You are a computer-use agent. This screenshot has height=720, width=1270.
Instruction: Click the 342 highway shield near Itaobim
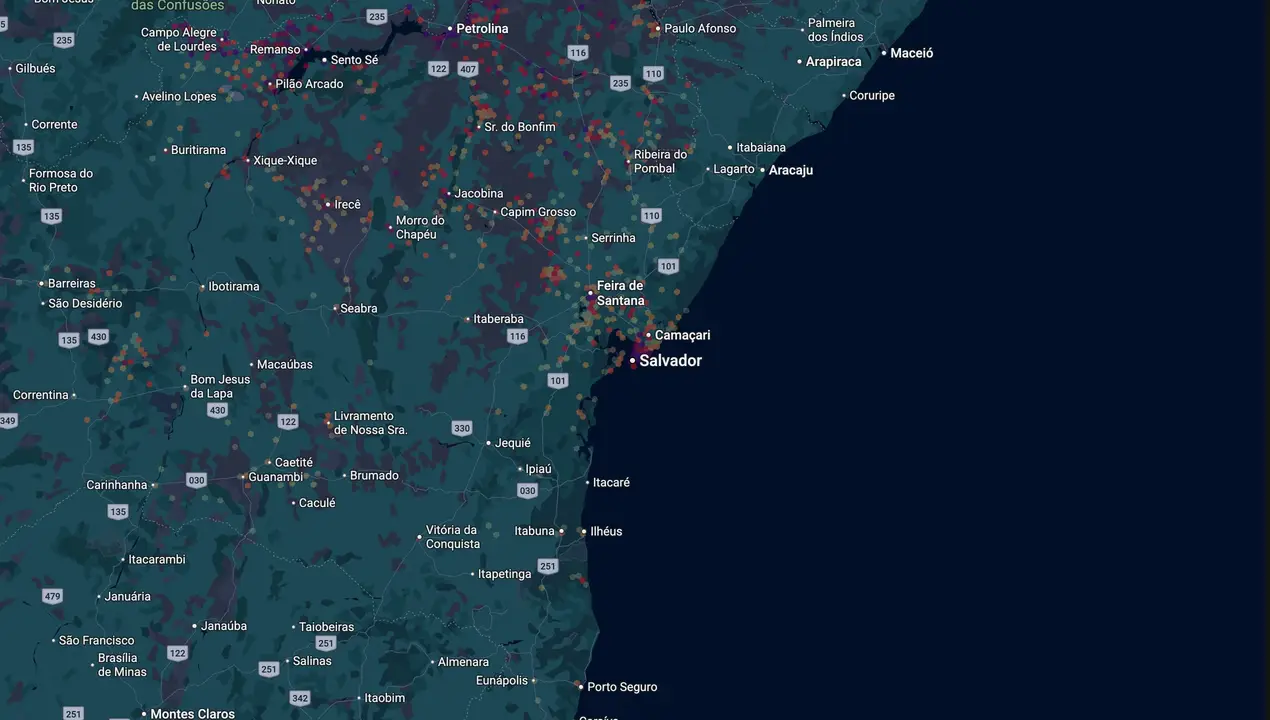[300, 698]
